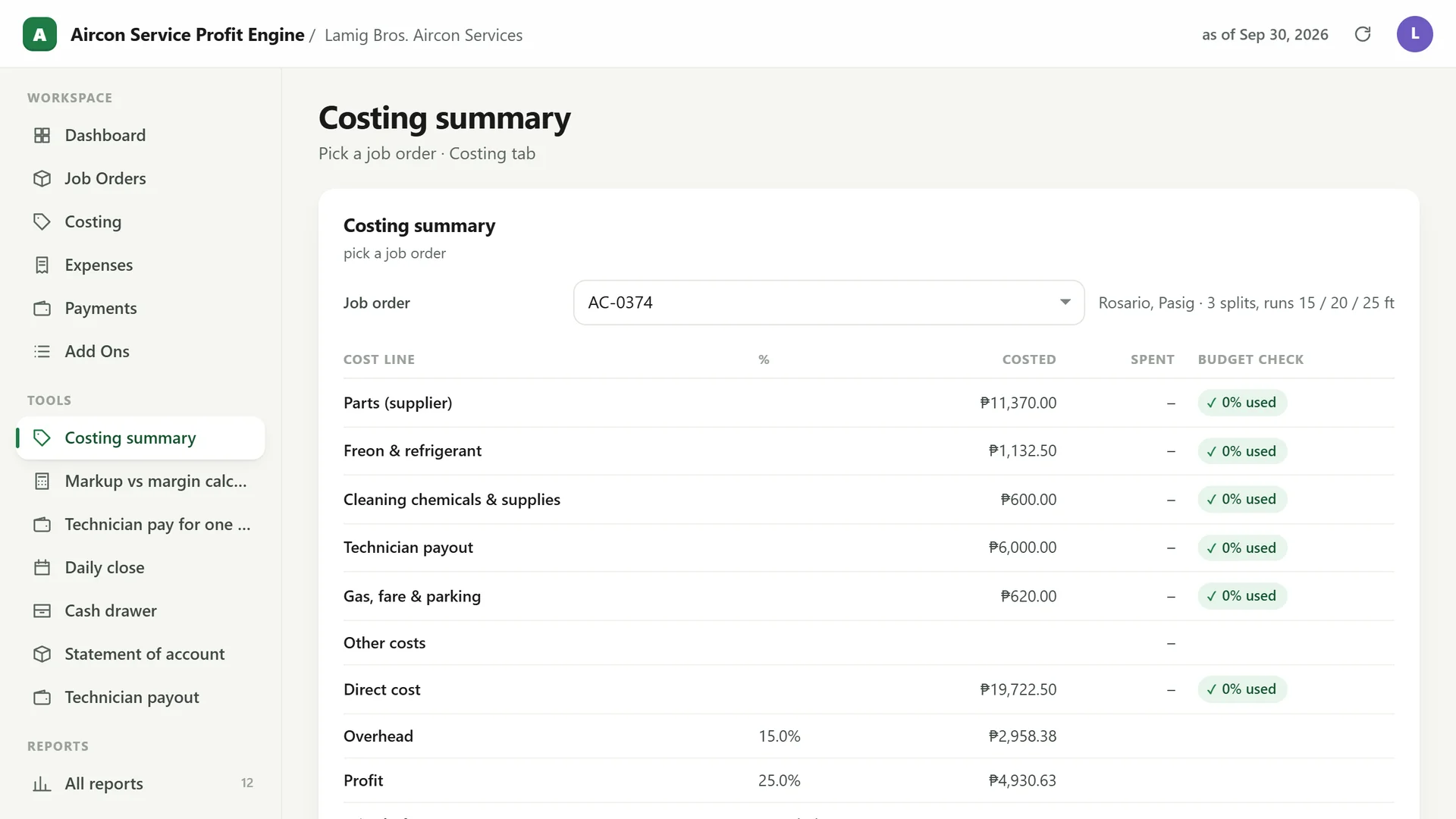
Task: Open Technician payout tool
Action: pyautogui.click(x=140, y=697)
